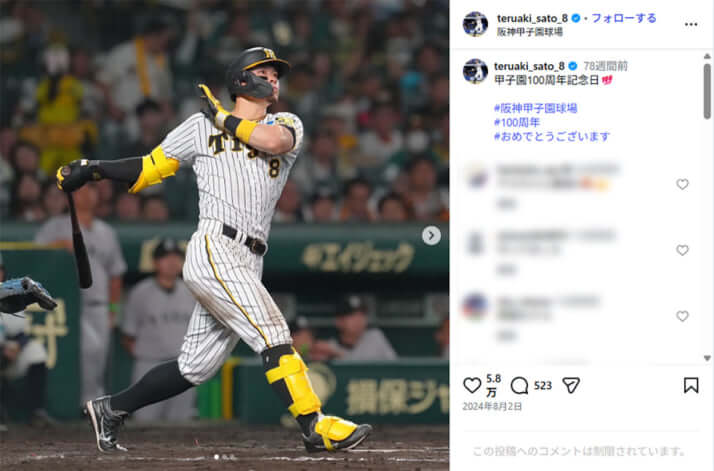Share post with paper plane icon

tap(571, 385)
